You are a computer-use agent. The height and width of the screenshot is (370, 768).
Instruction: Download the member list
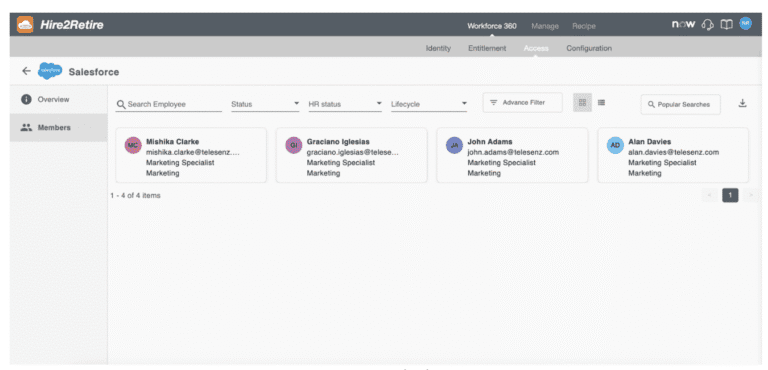tap(743, 103)
